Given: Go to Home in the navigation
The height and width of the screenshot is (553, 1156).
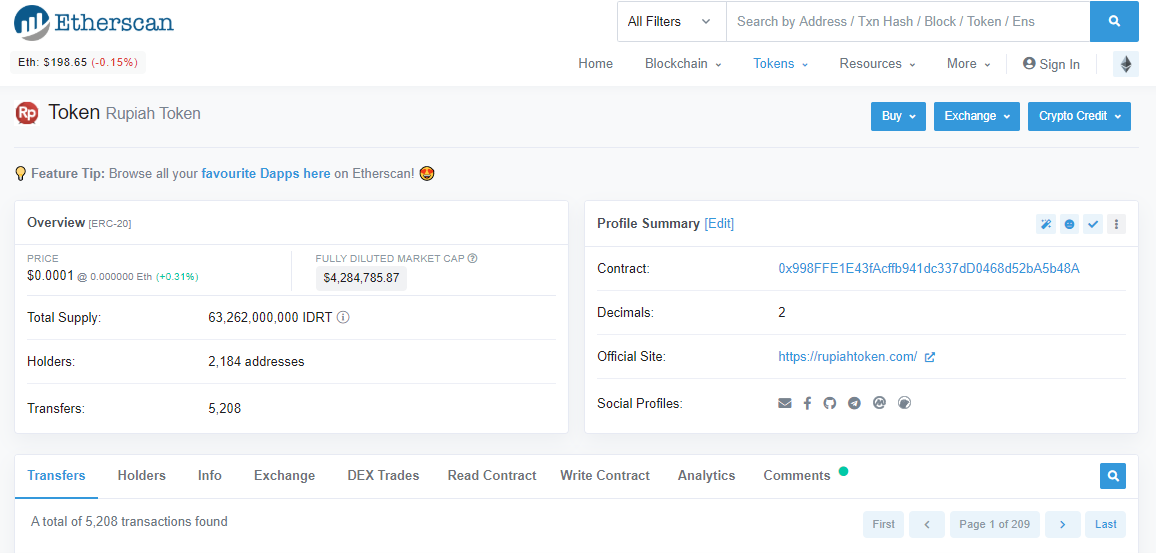Looking at the screenshot, I should [x=595, y=64].
